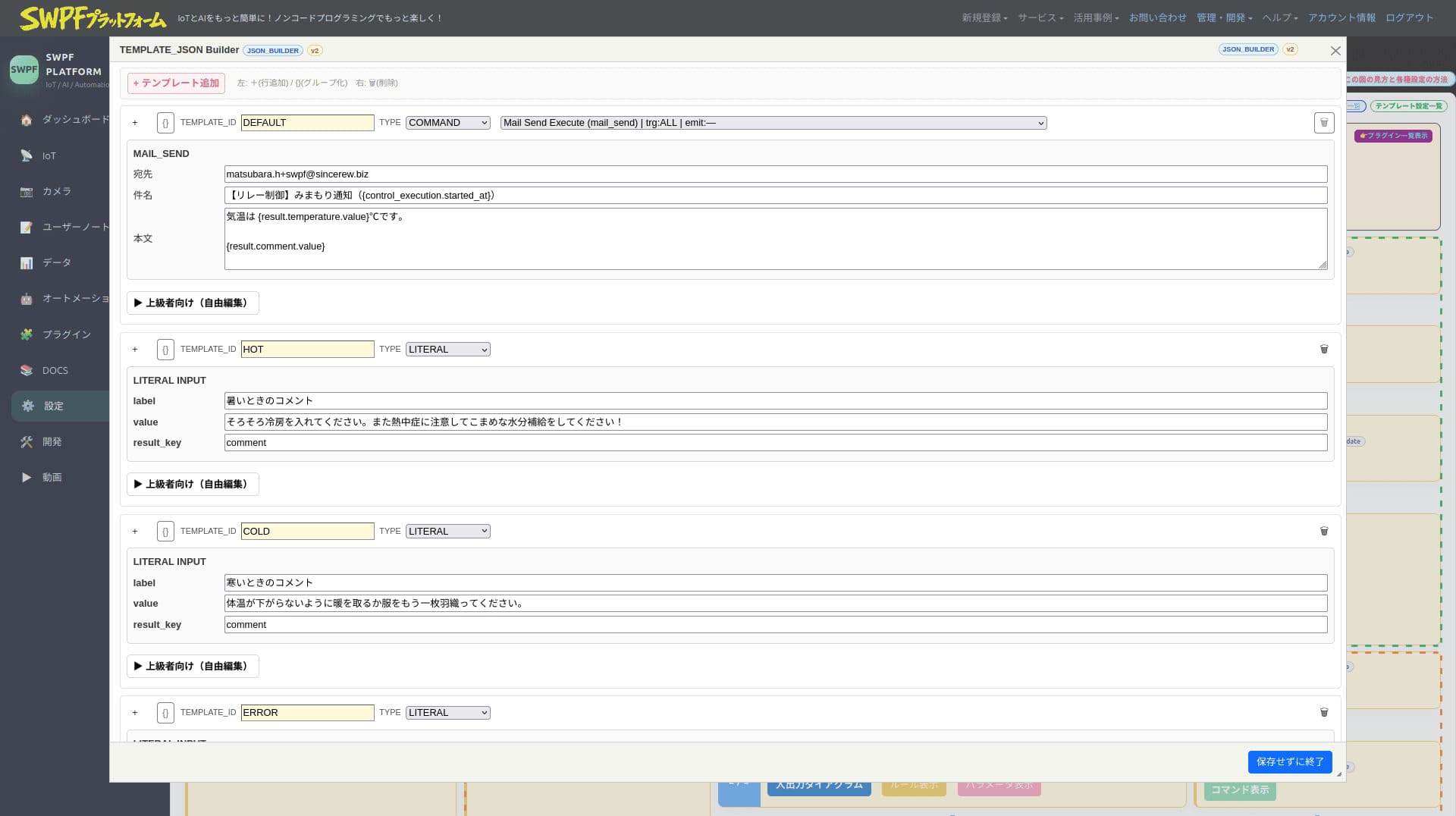This screenshot has width=1456, height=816.
Task: Edit the ERROR template ID field
Action: (x=307, y=713)
